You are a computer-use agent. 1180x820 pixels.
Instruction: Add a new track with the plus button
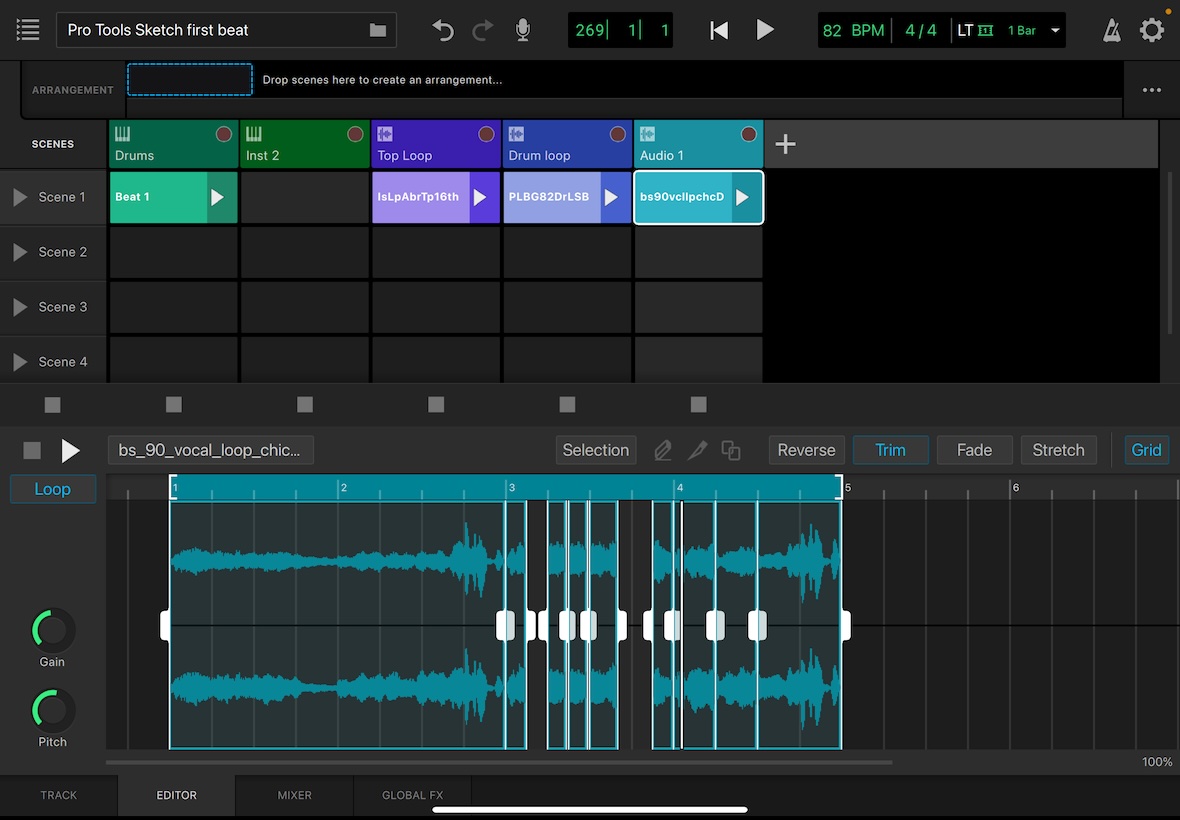pyautogui.click(x=785, y=144)
